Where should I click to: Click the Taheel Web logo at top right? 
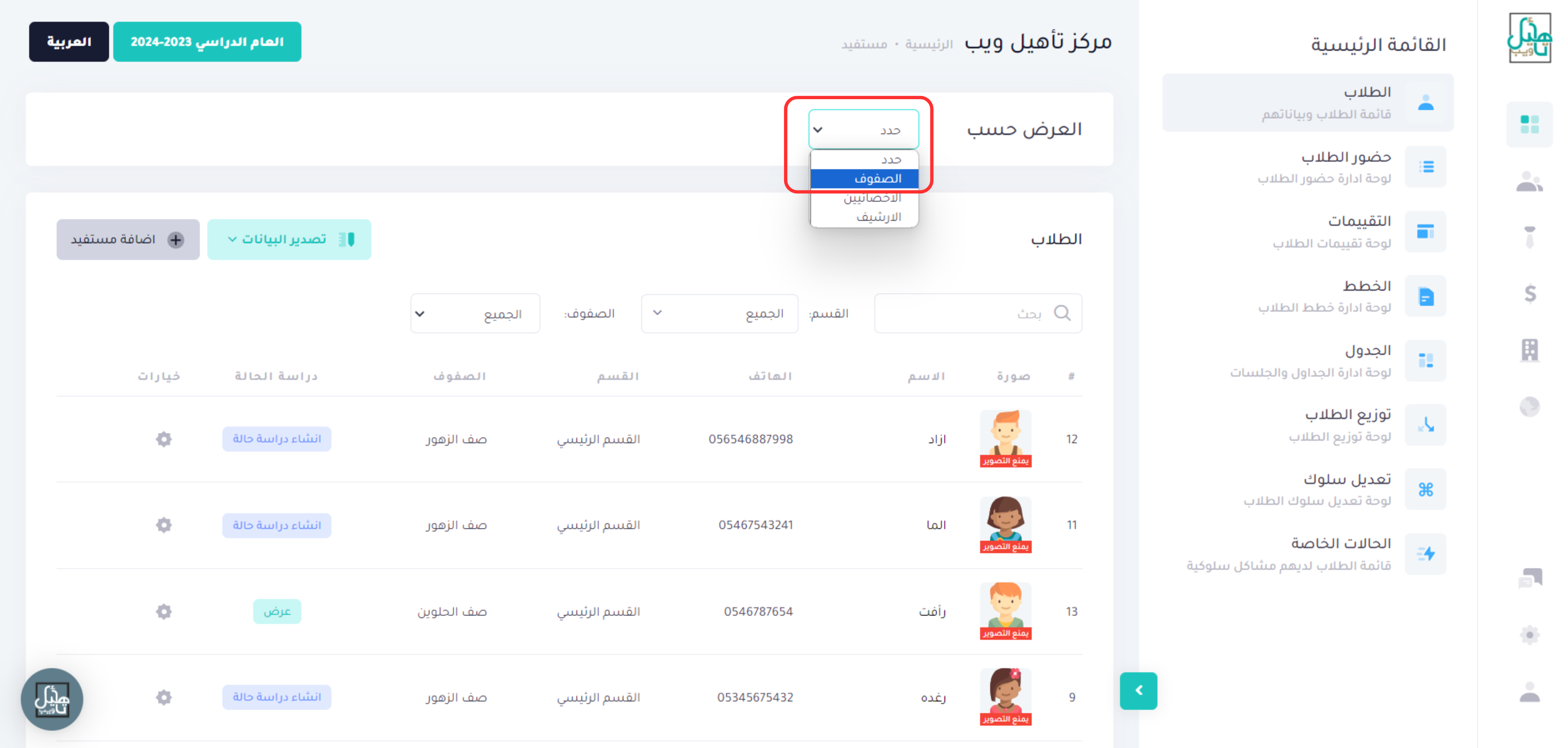pyautogui.click(x=1529, y=38)
